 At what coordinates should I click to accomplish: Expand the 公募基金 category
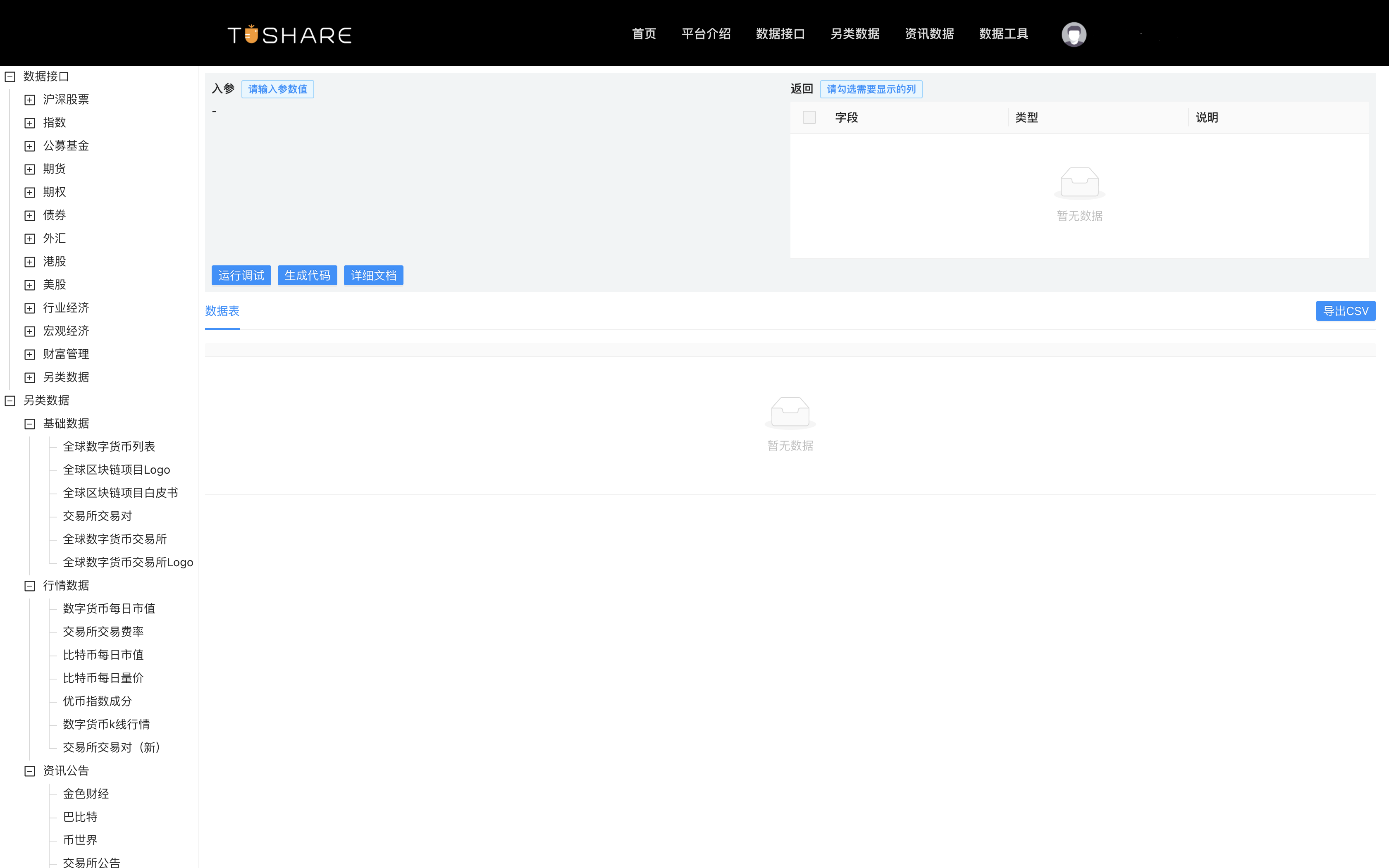[29, 146]
